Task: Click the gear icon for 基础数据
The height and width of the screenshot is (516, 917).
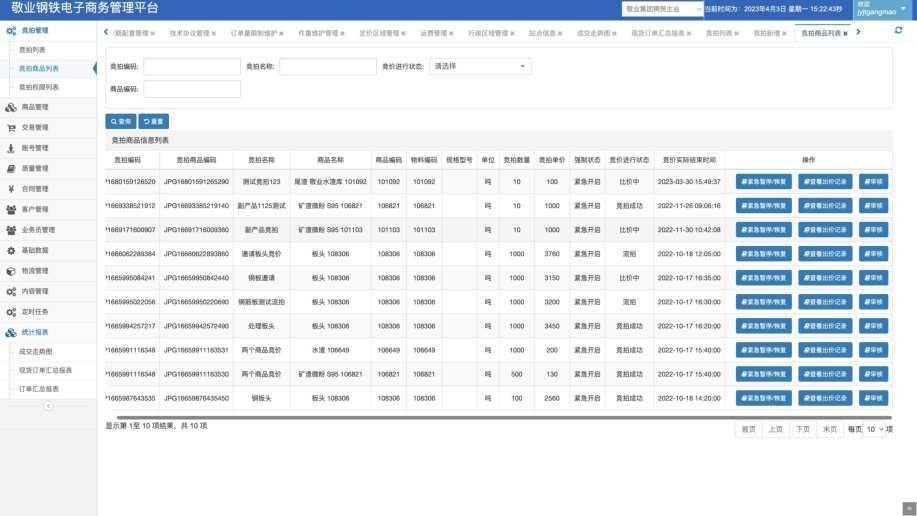Action: (x=11, y=250)
